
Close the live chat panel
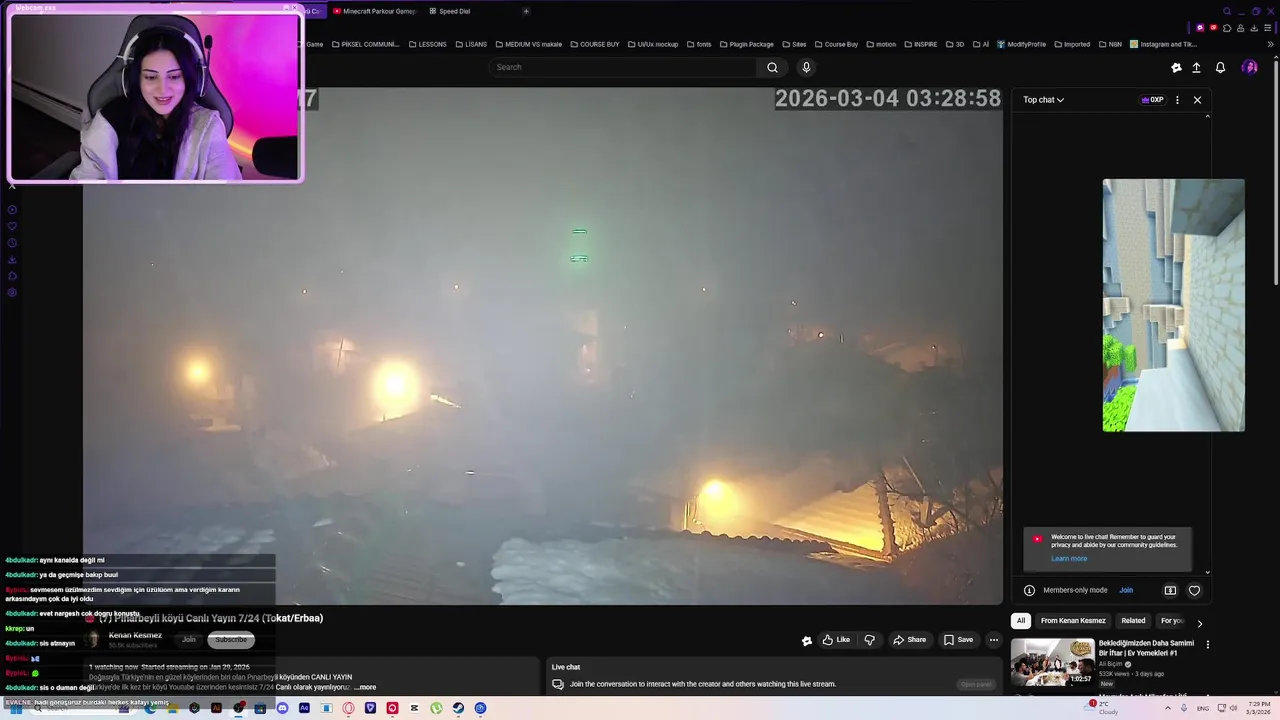click(1197, 100)
